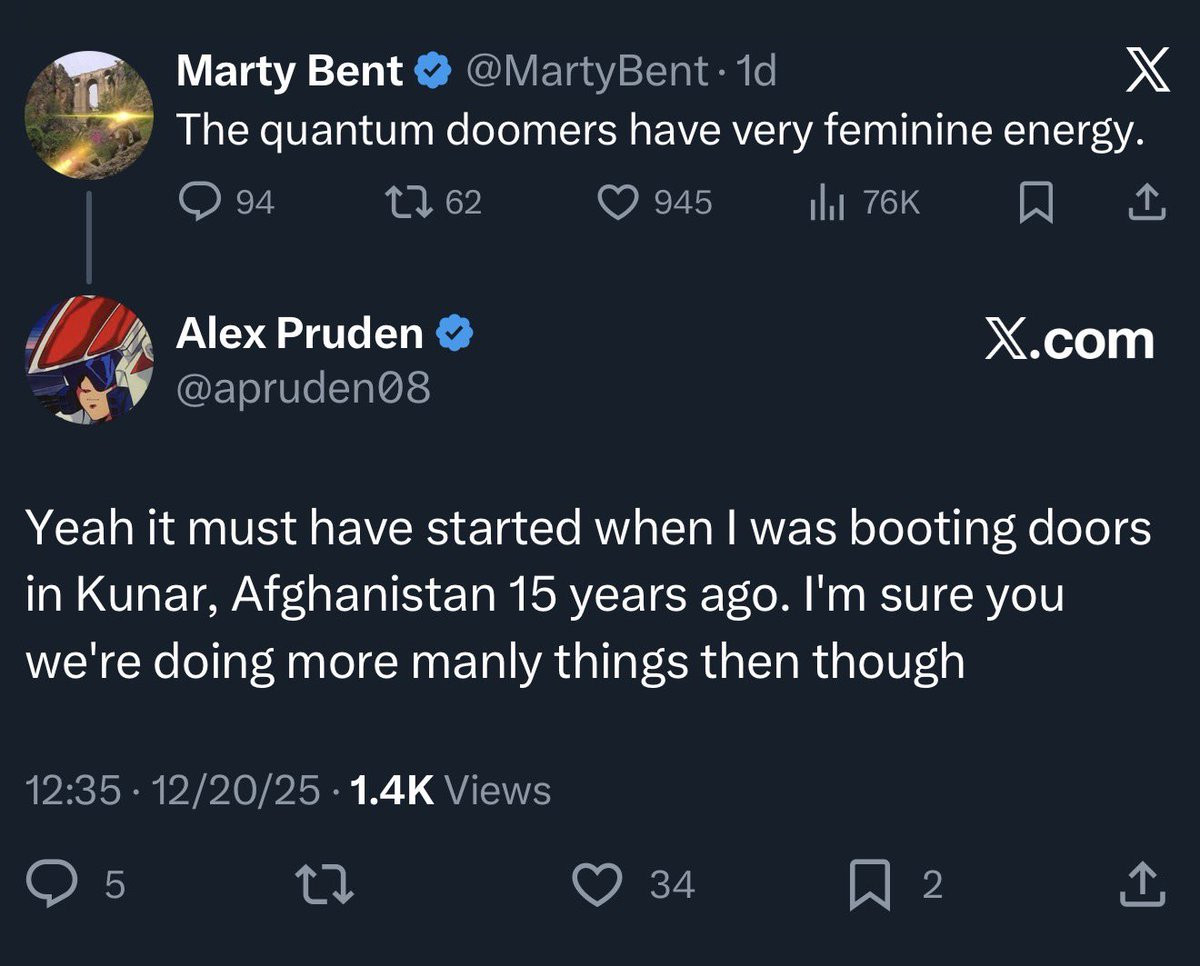Click the Alex Pruden display name

[x=299, y=333]
